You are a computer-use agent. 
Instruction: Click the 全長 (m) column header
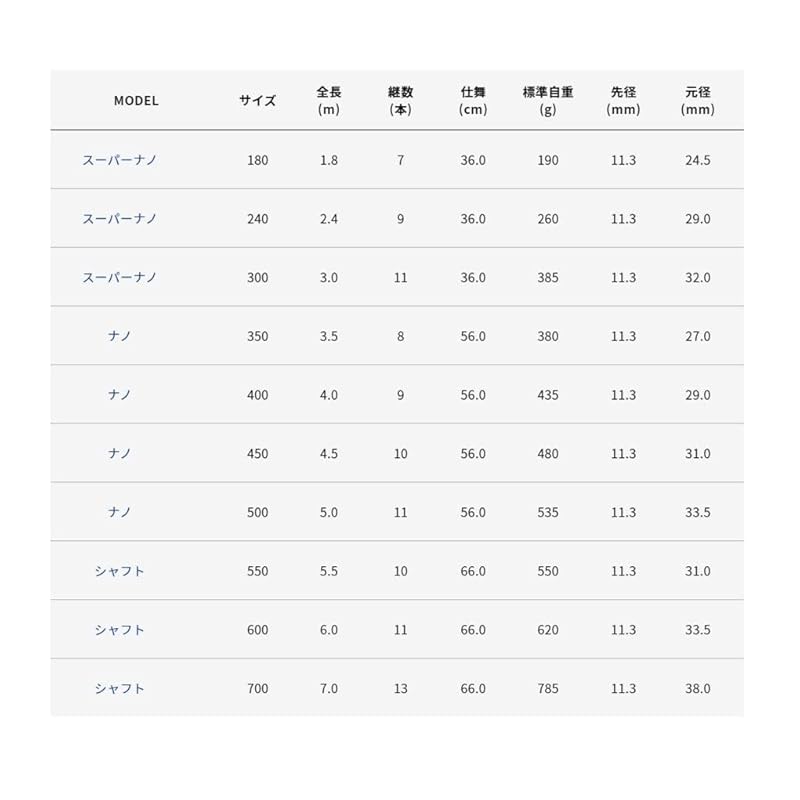(329, 101)
